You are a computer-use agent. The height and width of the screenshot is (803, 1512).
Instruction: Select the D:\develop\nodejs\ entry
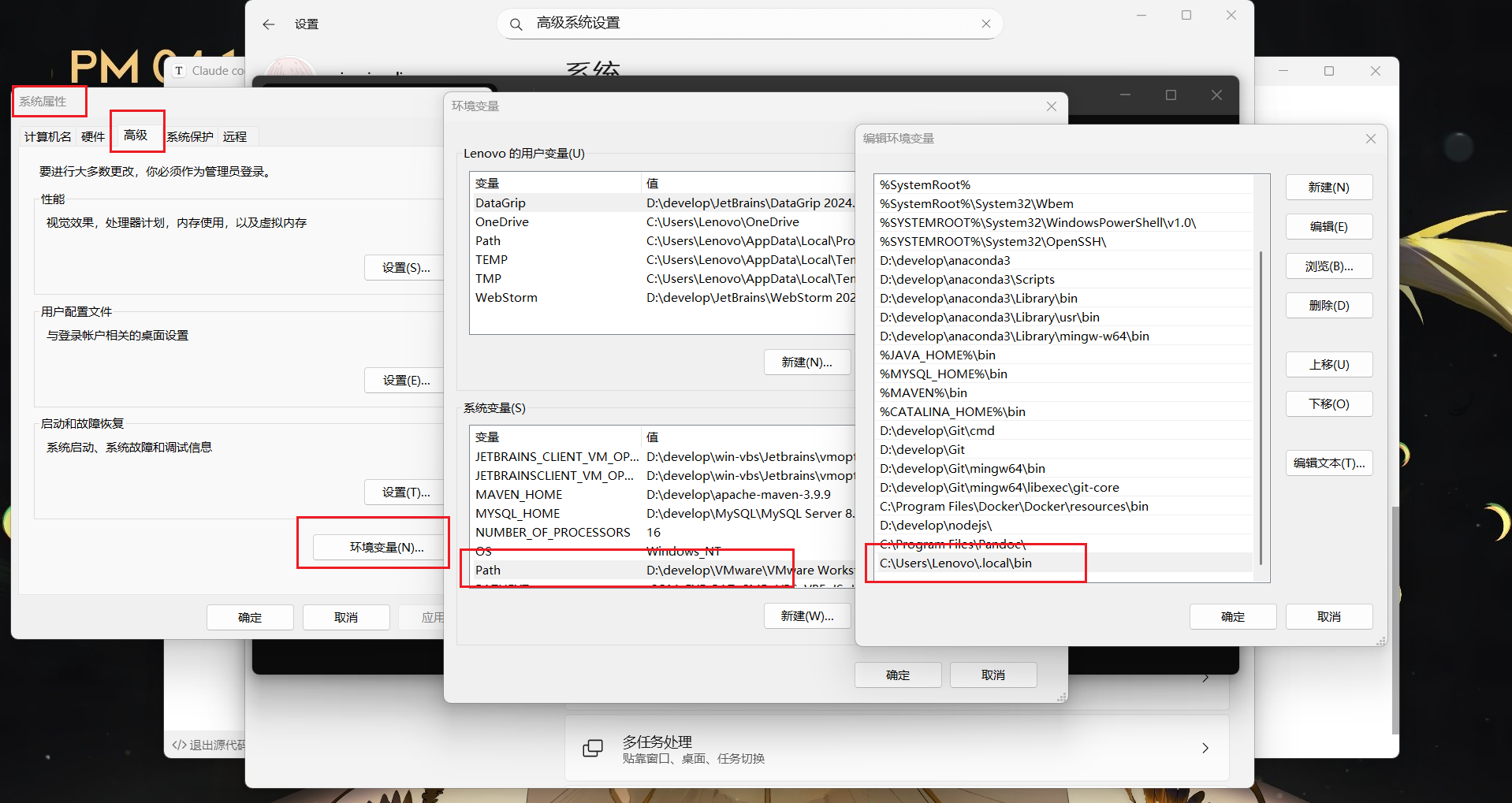pyautogui.click(x=1063, y=526)
